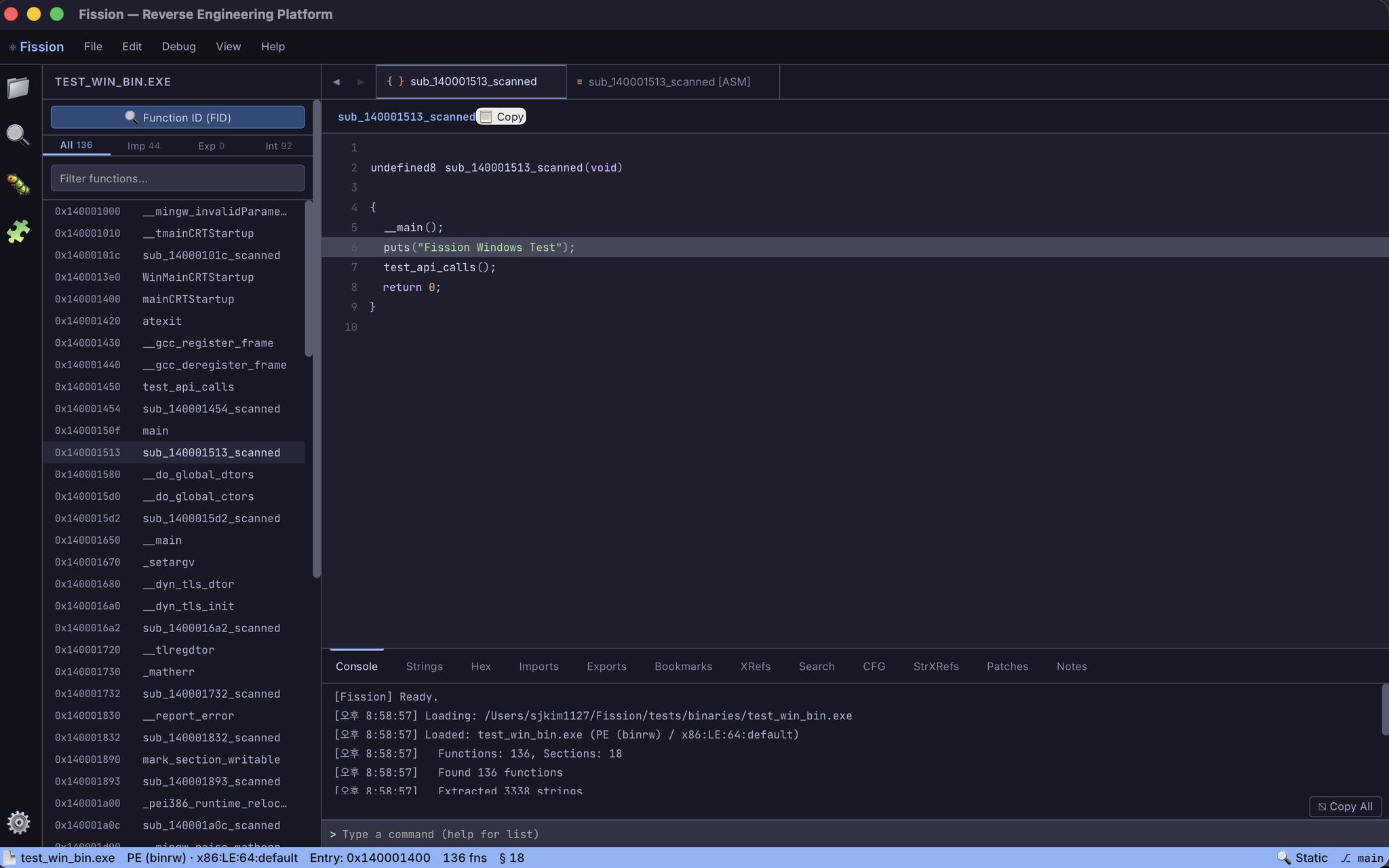Select _setargv in function list
This screenshot has width=1389, height=868.
coord(174,562)
